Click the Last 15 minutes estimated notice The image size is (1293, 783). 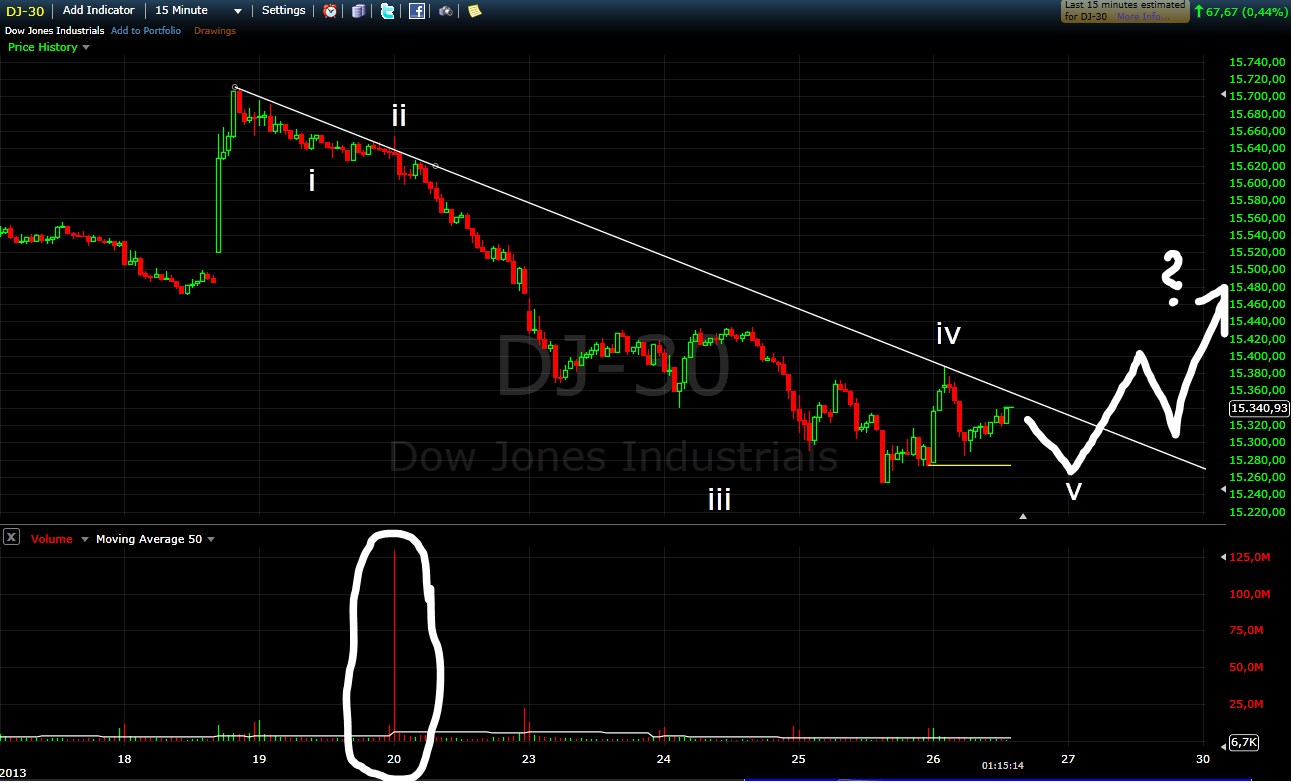[x=1123, y=11]
